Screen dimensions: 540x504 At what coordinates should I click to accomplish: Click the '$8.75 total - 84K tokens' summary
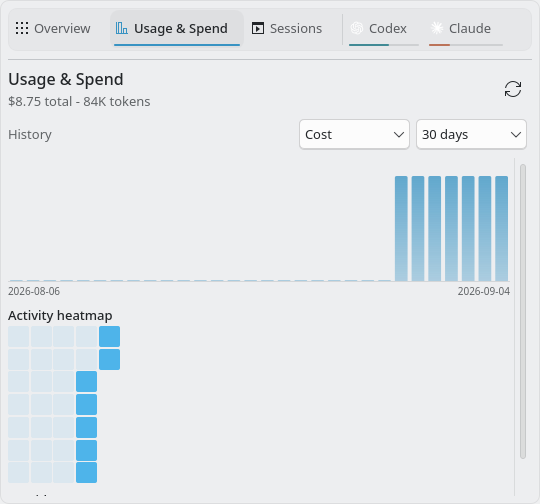coord(79,102)
